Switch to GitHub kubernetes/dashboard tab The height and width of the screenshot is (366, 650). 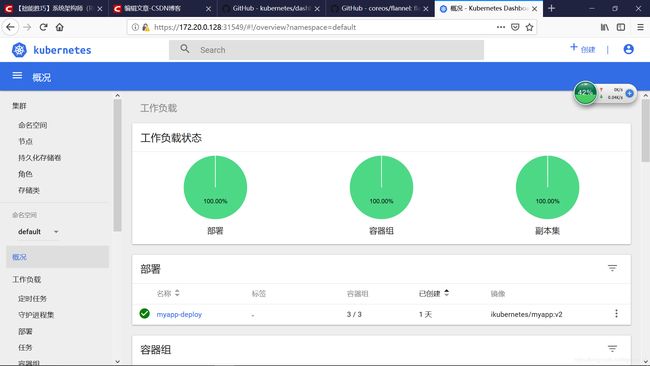pos(272,8)
